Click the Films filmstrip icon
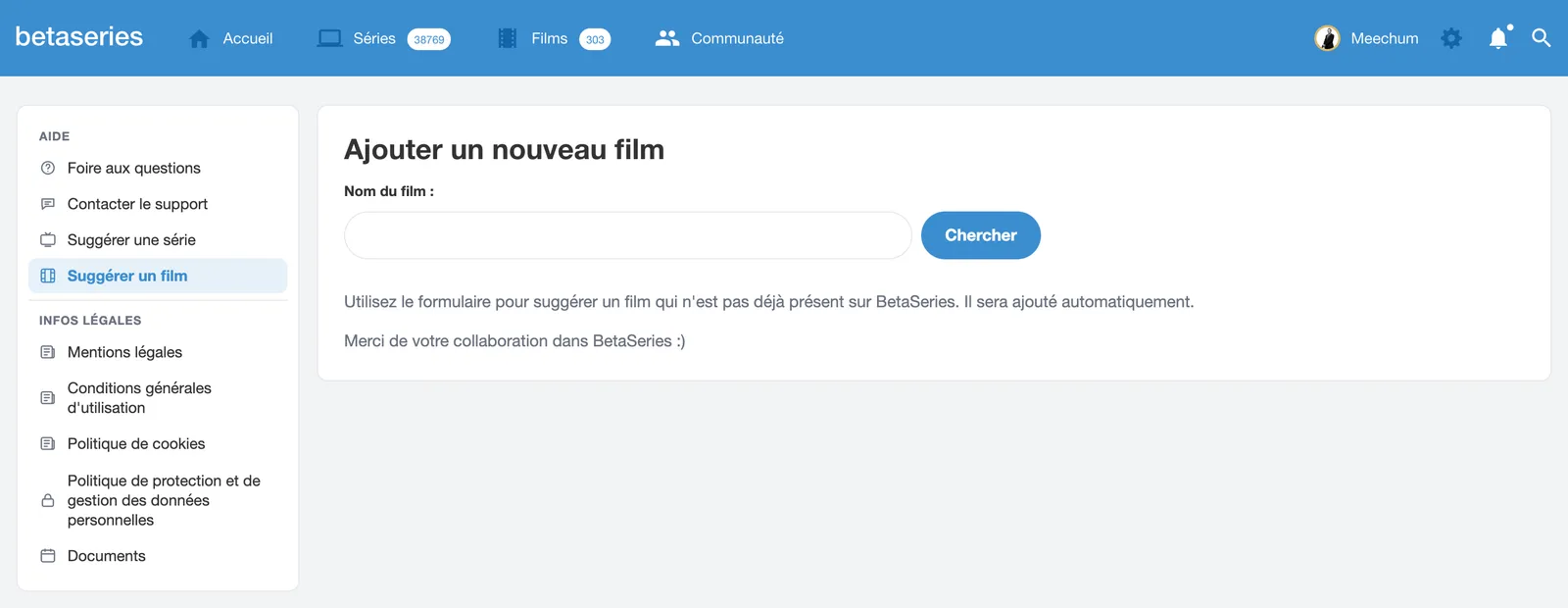1568x608 pixels. tap(507, 38)
